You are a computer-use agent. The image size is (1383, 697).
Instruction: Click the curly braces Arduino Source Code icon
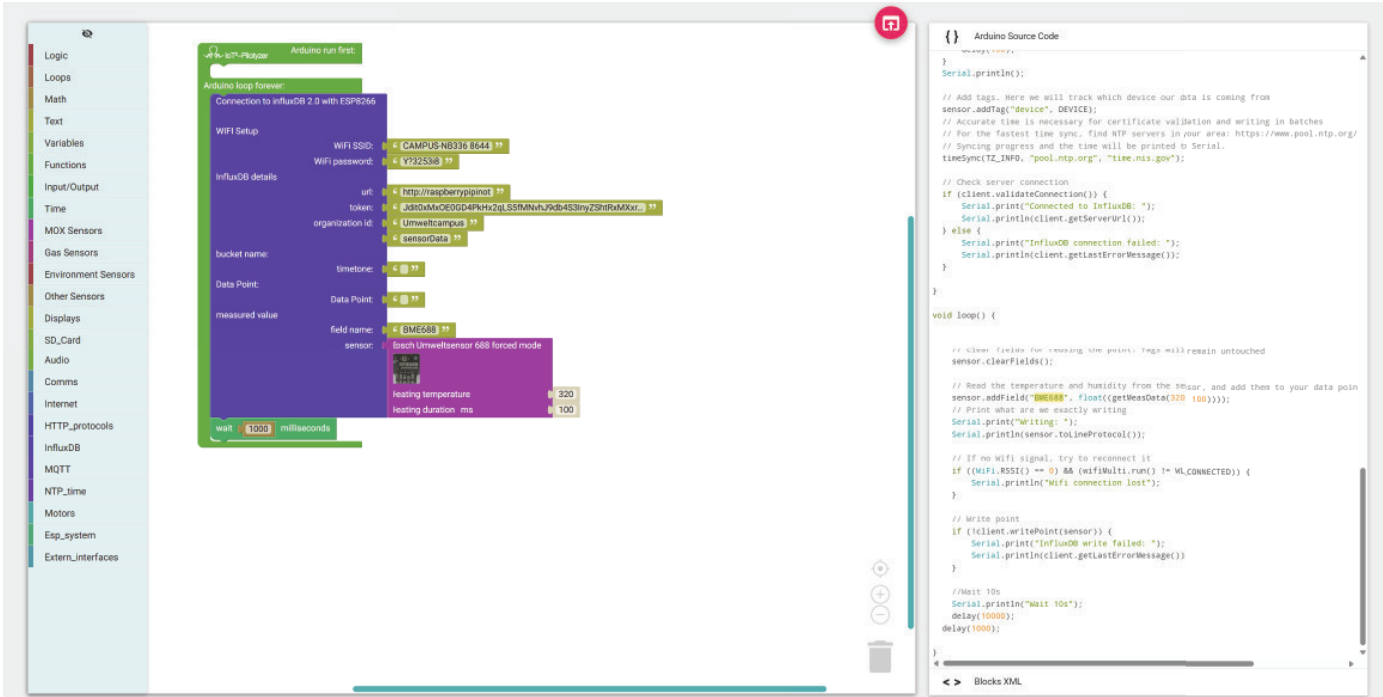pyautogui.click(x=951, y=36)
